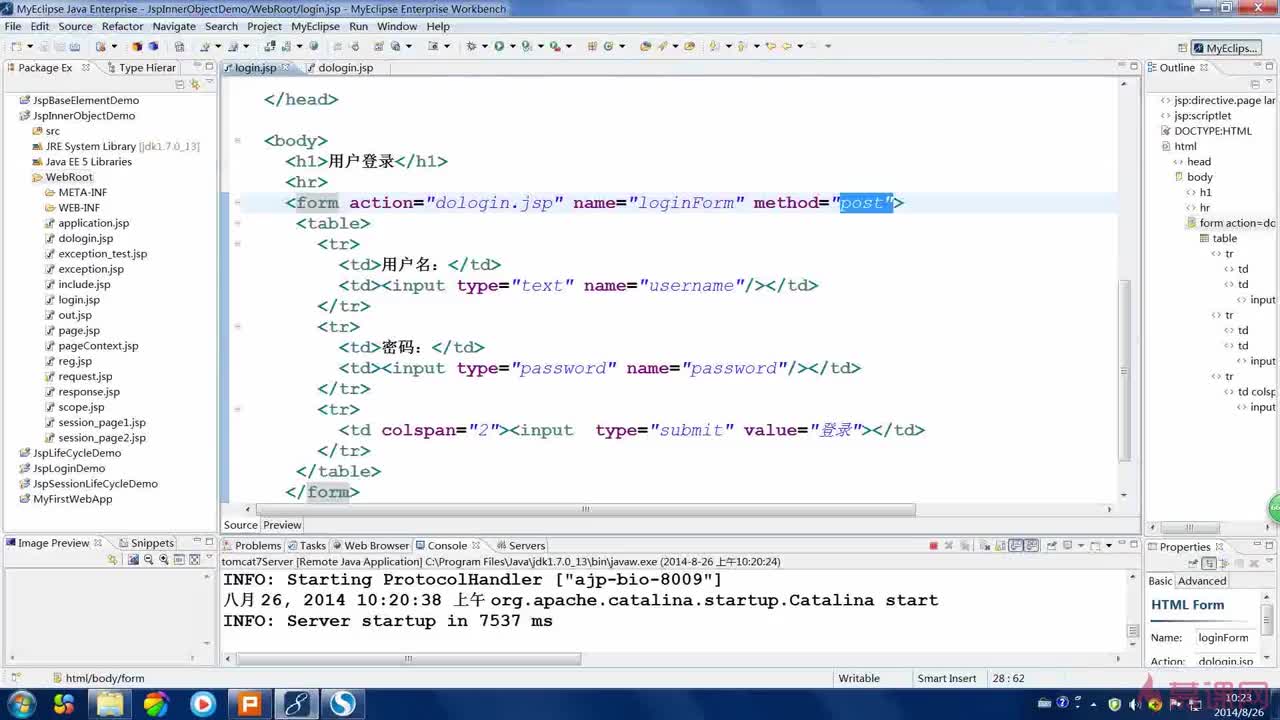
Task: Open Windows Explorer folder on taskbar
Action: coord(110,704)
